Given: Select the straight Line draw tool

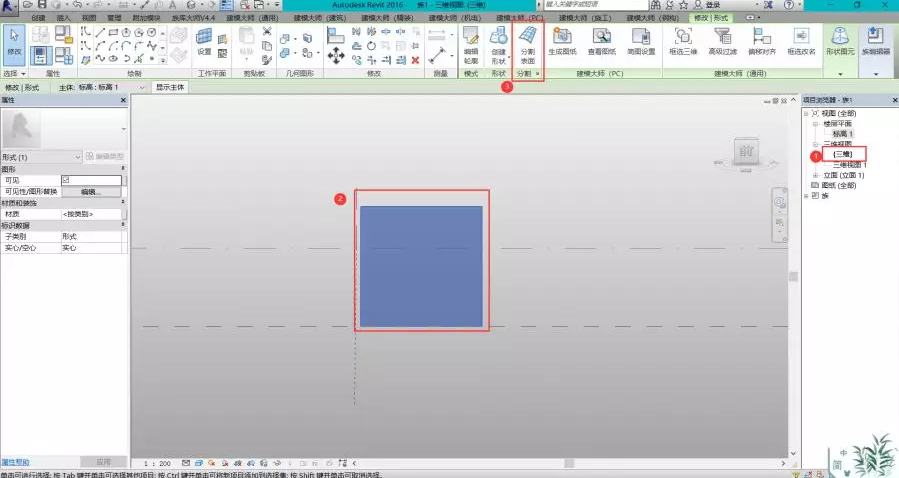Looking at the screenshot, I should (100, 32).
